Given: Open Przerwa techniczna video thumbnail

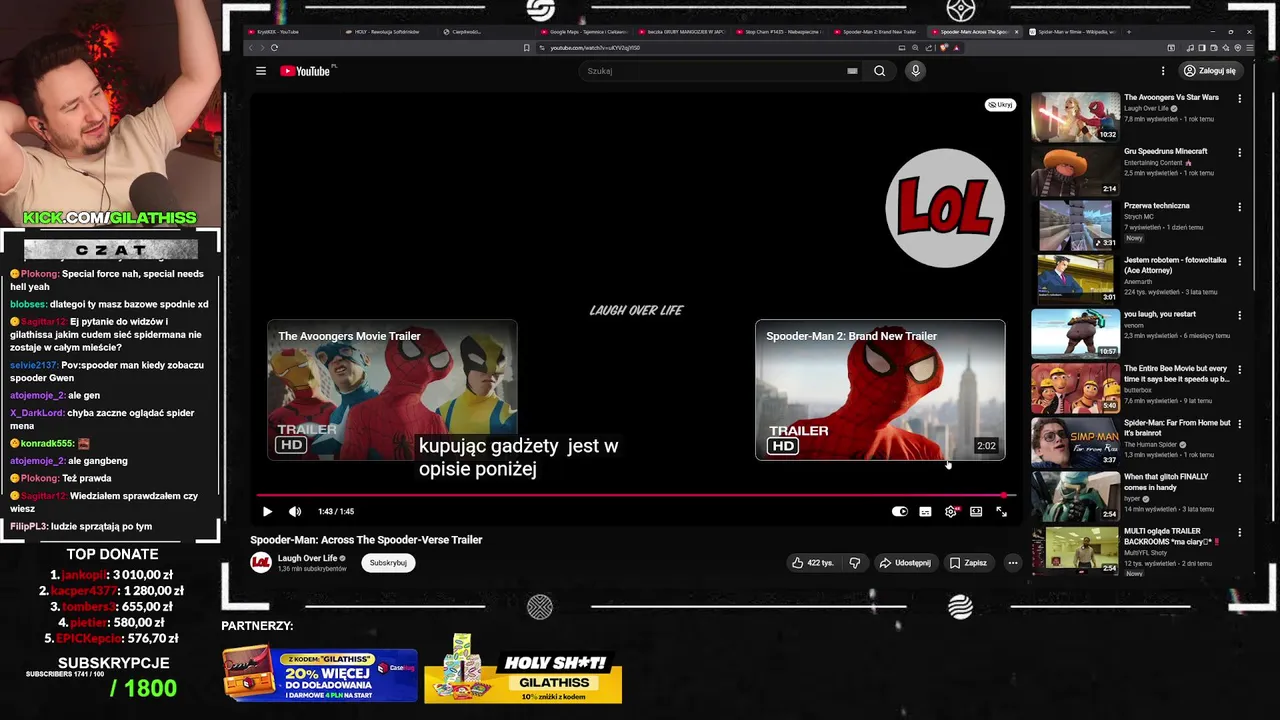Looking at the screenshot, I should tap(1076, 225).
